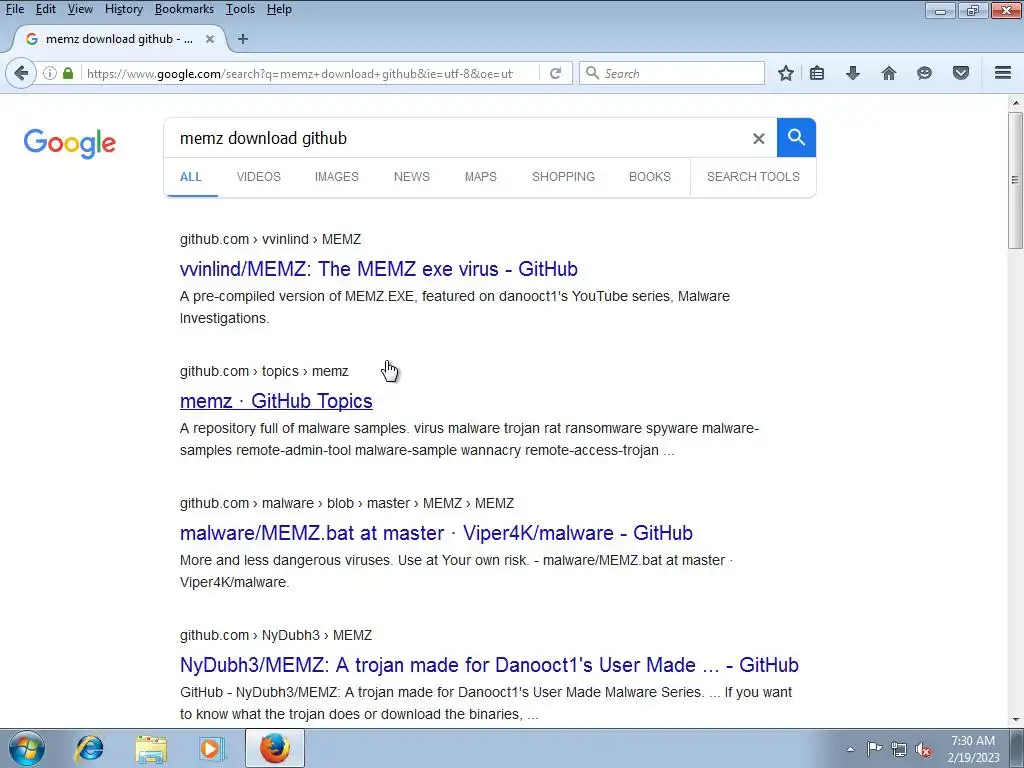Open the File menu
The height and width of the screenshot is (768, 1024).
point(14,9)
